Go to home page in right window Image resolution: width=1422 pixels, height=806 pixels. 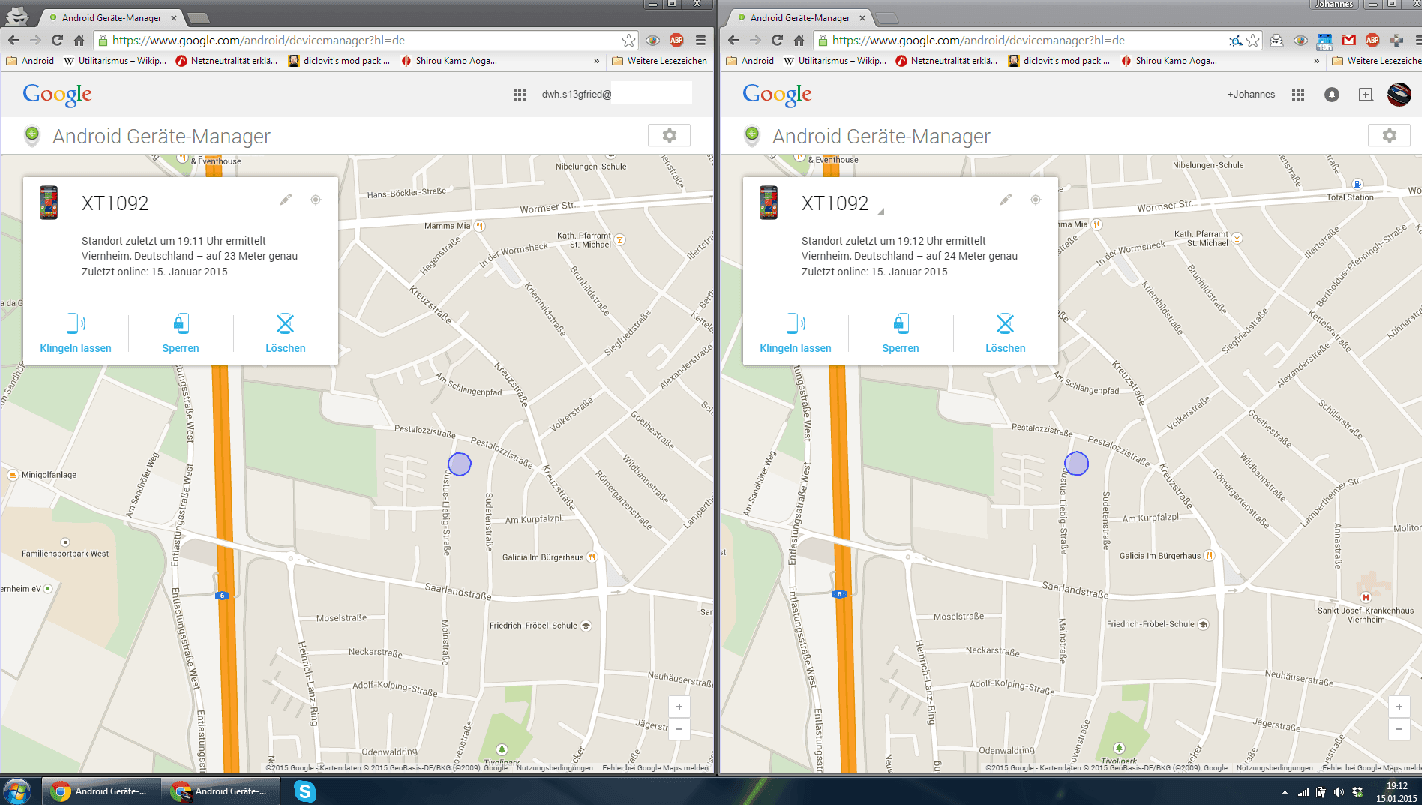(x=799, y=40)
